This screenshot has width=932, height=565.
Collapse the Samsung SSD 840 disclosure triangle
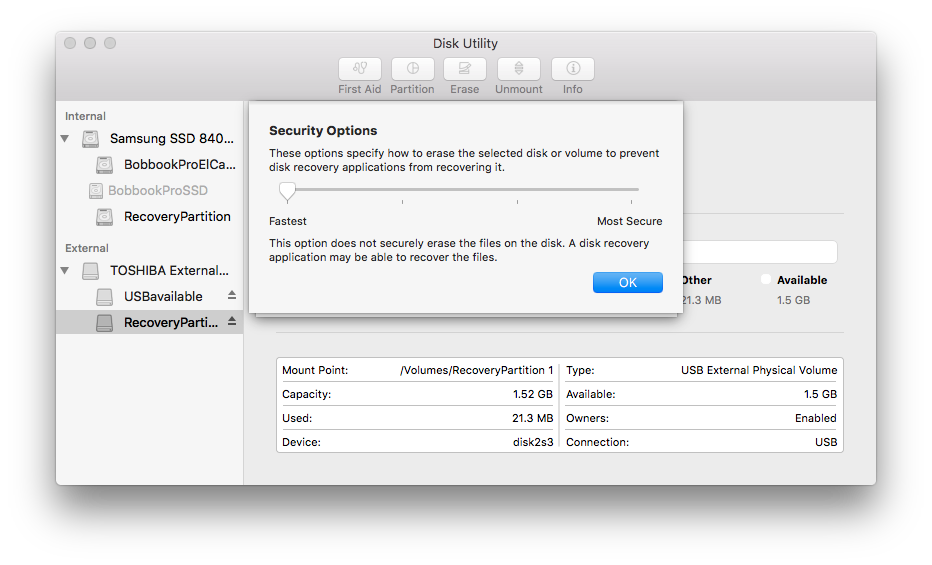tap(65, 138)
